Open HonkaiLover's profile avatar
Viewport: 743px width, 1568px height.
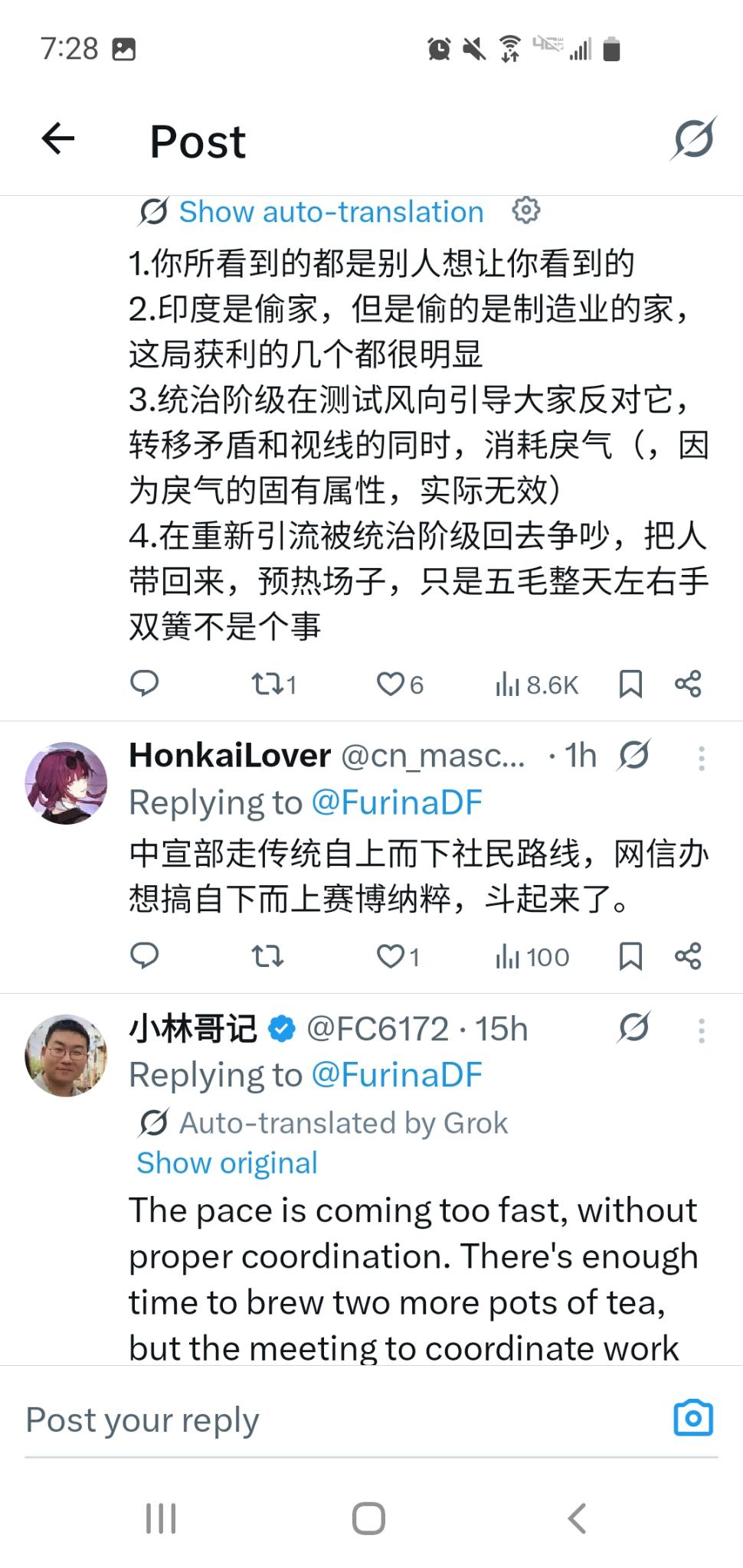(66, 782)
